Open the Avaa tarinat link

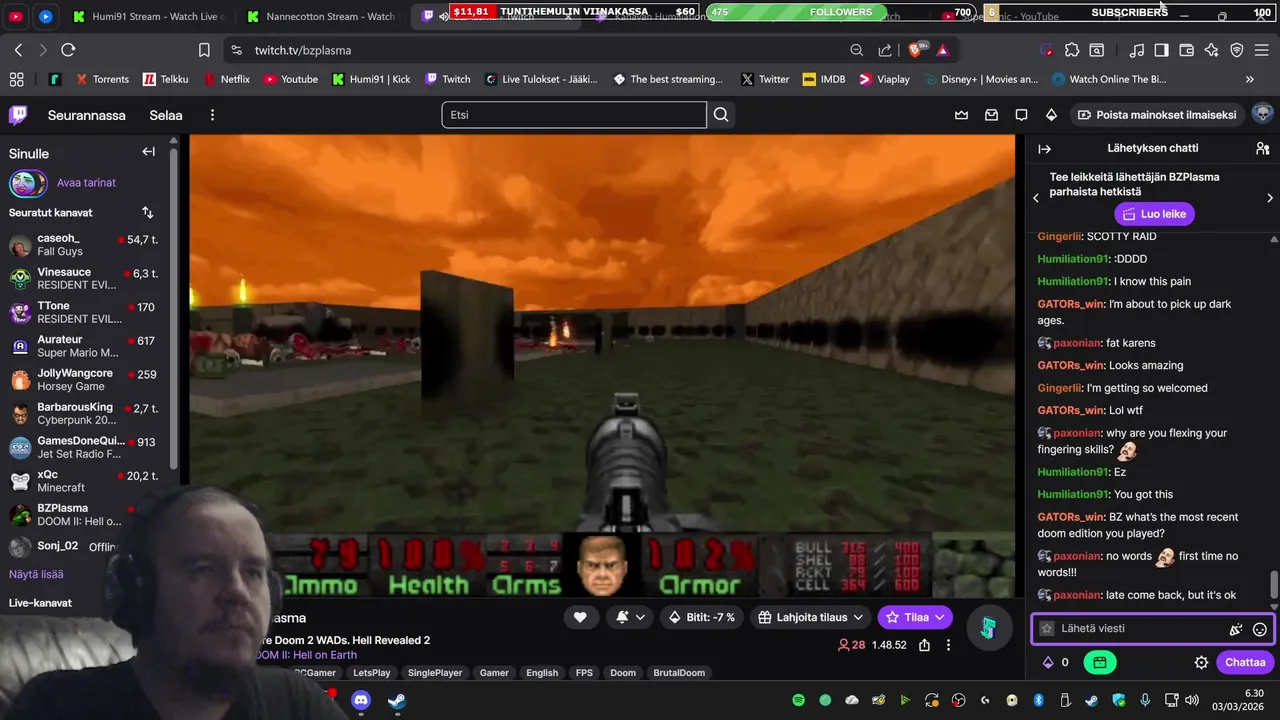(86, 183)
